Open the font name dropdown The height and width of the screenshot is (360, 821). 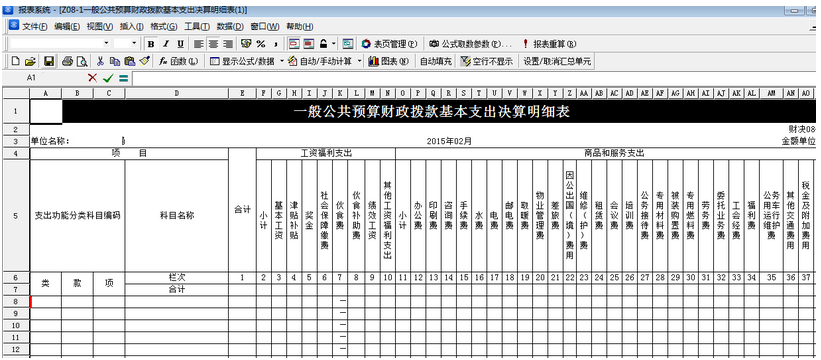(107, 43)
